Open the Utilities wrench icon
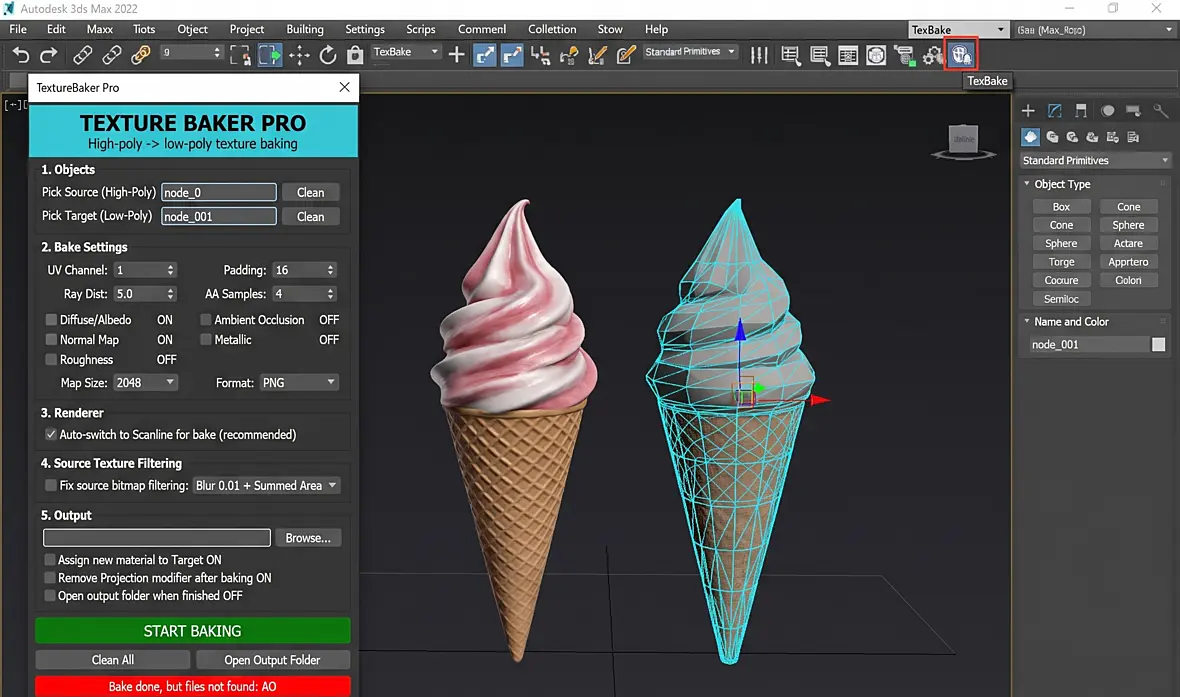The image size is (1180, 697). pos(1160,111)
